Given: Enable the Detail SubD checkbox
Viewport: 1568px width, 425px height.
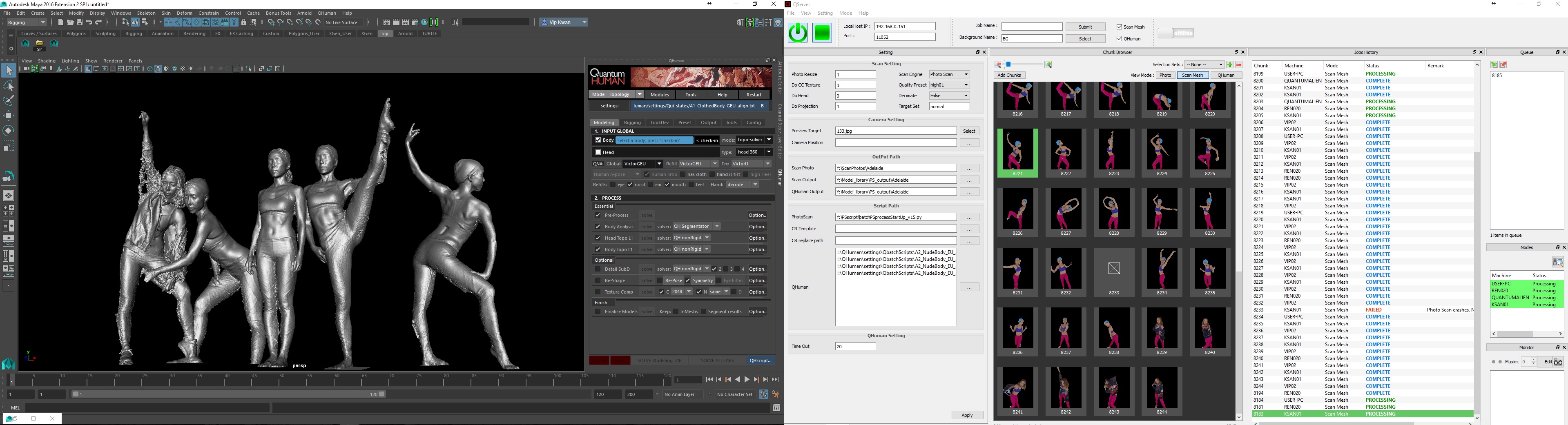Looking at the screenshot, I should coord(598,269).
